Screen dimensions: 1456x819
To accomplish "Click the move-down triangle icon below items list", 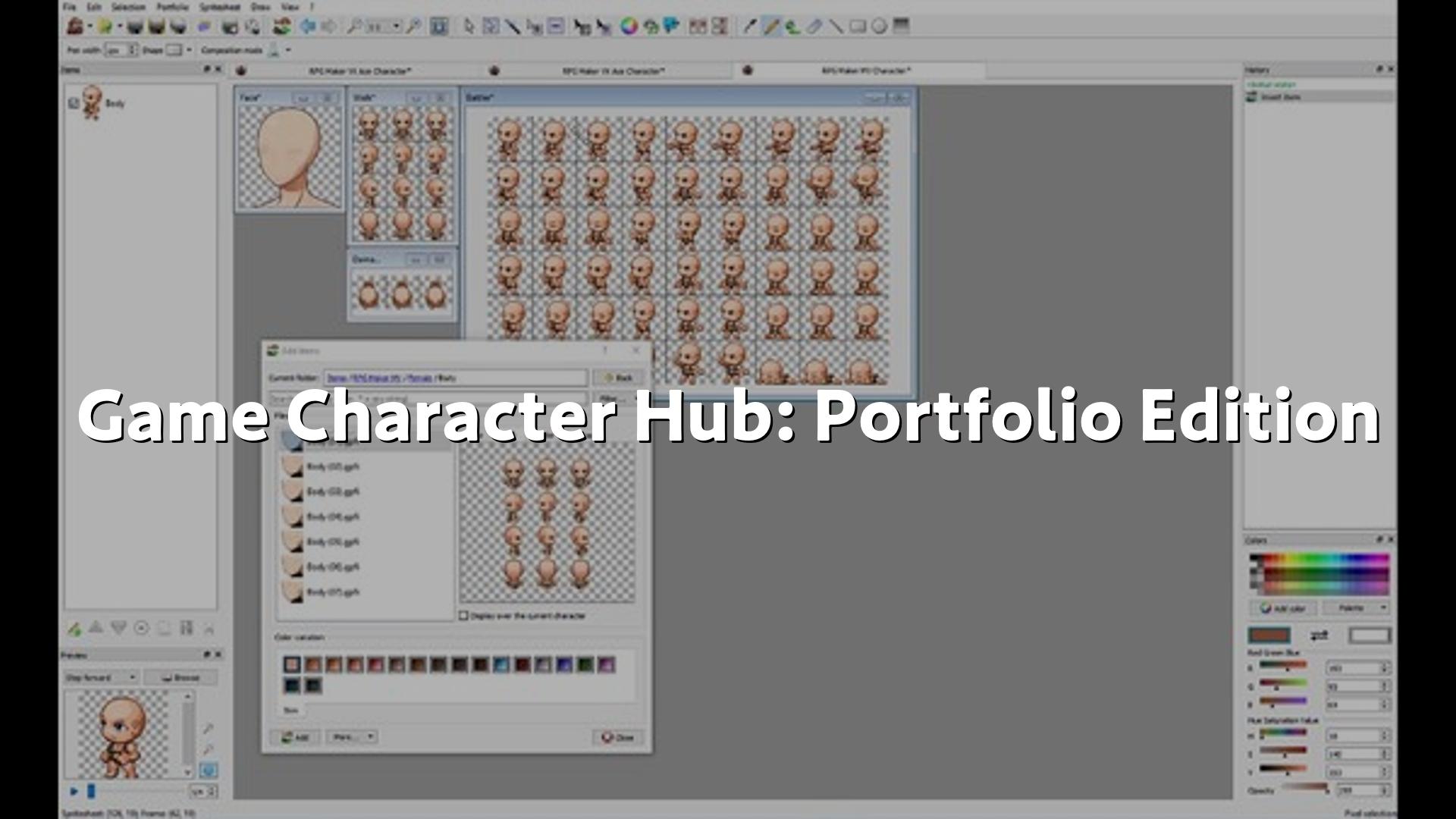I will (118, 628).
